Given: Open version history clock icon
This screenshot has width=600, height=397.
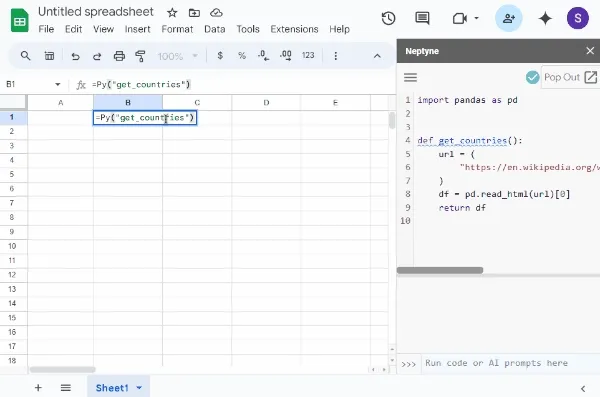Looking at the screenshot, I should pyautogui.click(x=388, y=18).
